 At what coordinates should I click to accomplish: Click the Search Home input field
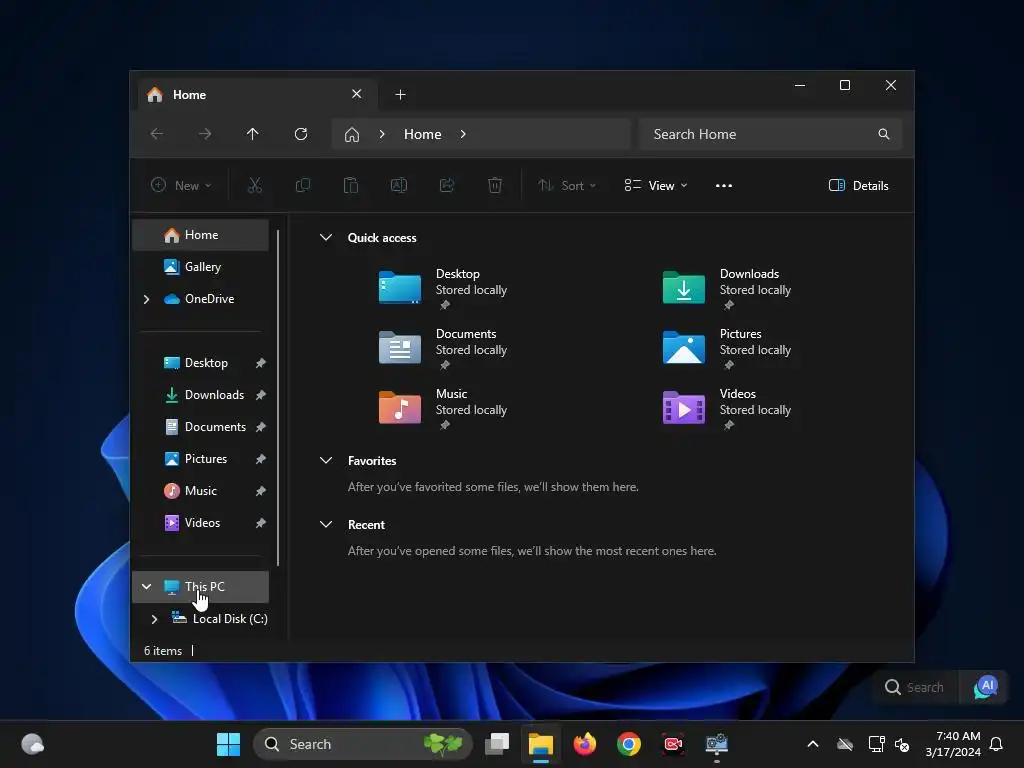770,134
